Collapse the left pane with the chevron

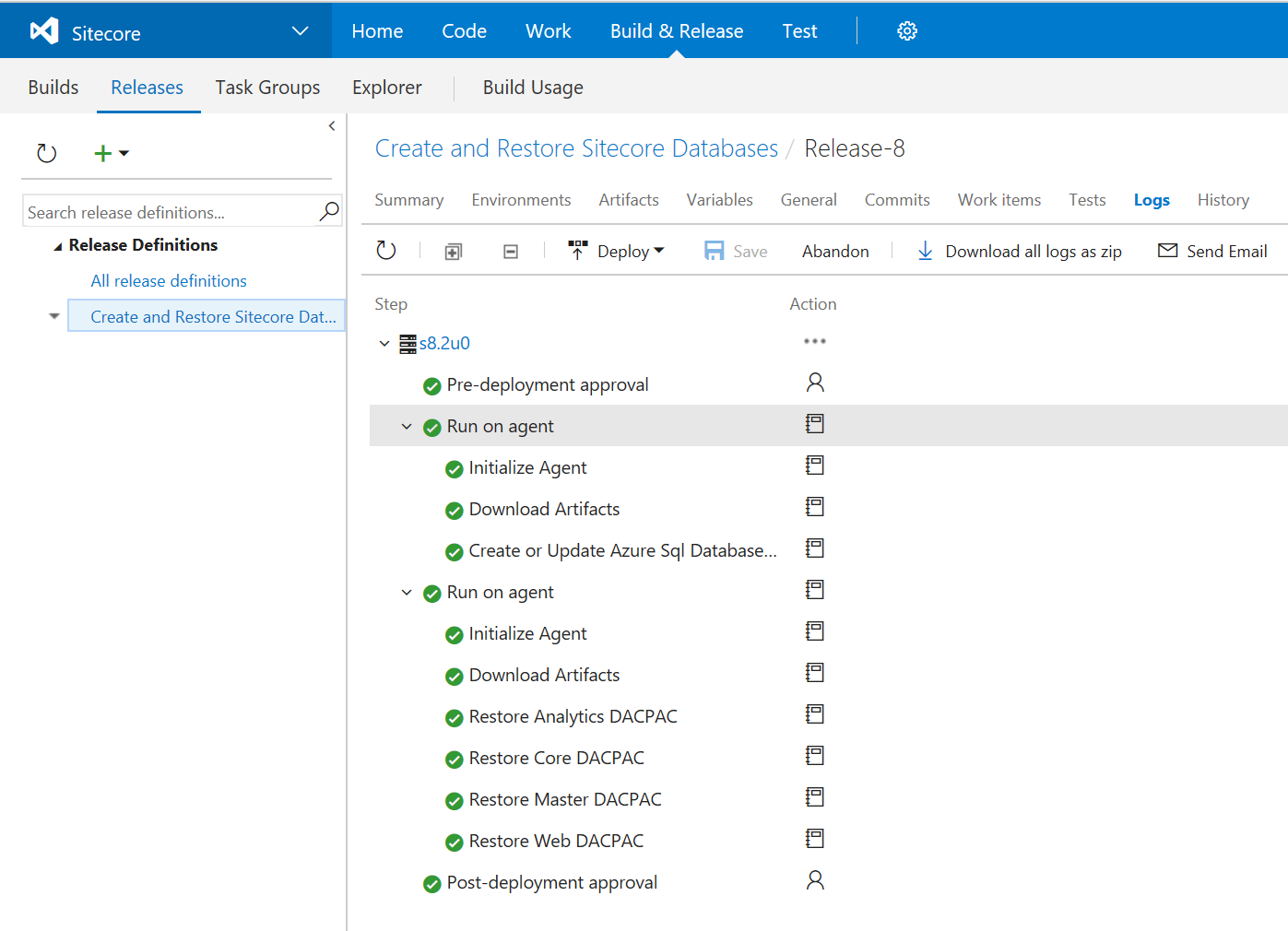pyautogui.click(x=332, y=126)
